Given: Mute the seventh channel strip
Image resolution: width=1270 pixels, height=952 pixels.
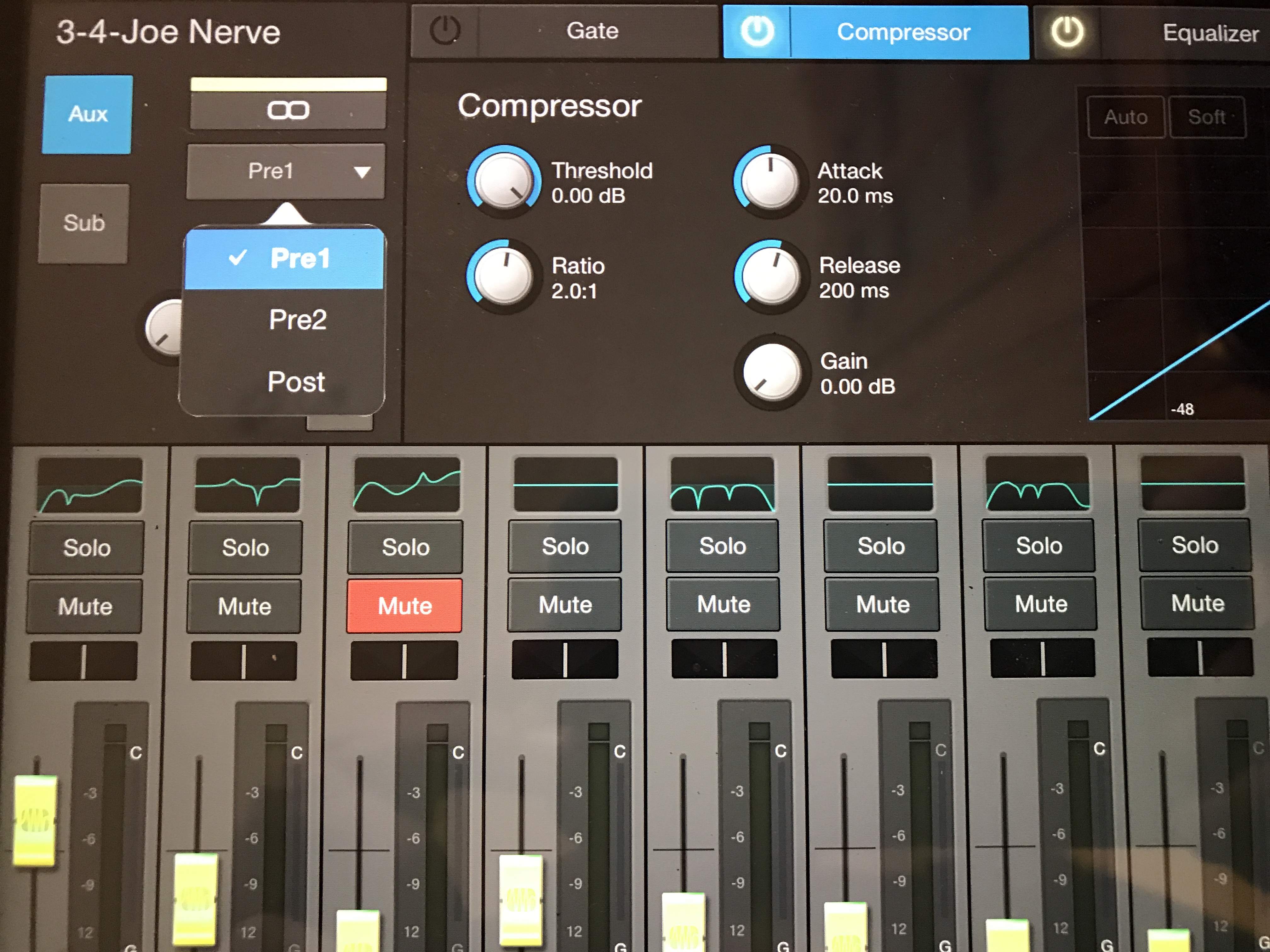Looking at the screenshot, I should [x=1040, y=604].
